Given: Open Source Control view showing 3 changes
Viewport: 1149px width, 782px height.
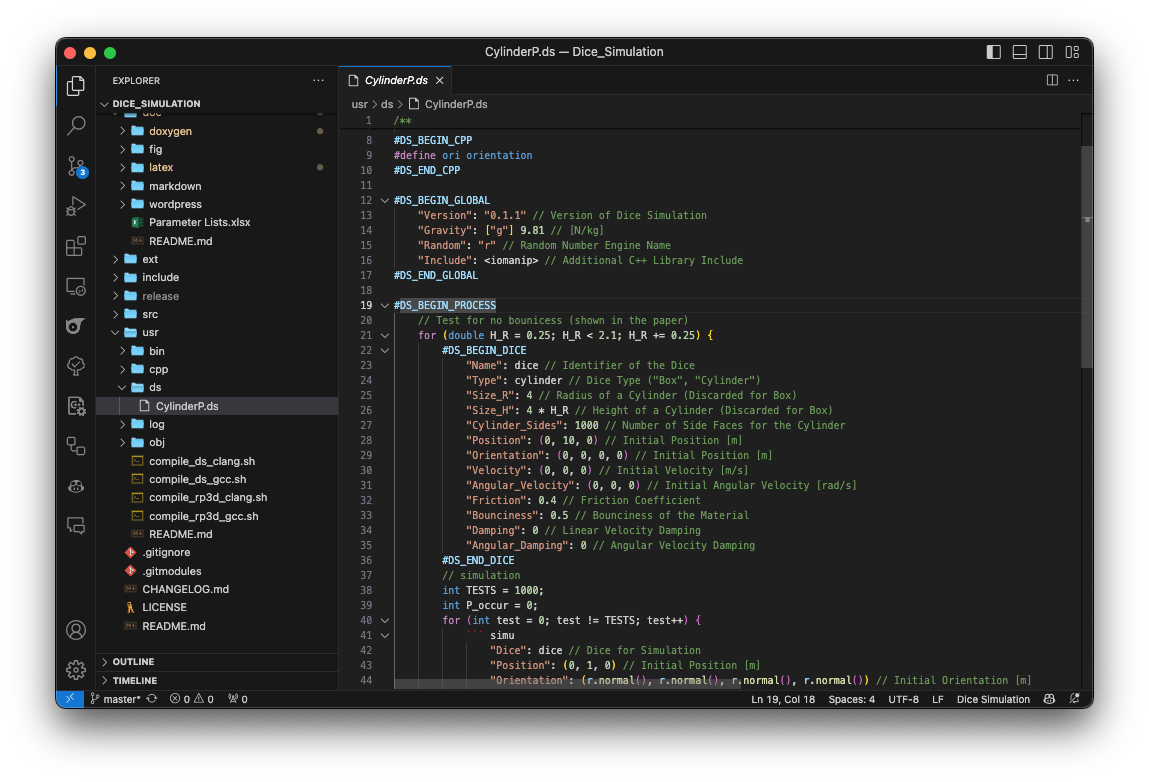Looking at the screenshot, I should click(x=75, y=166).
